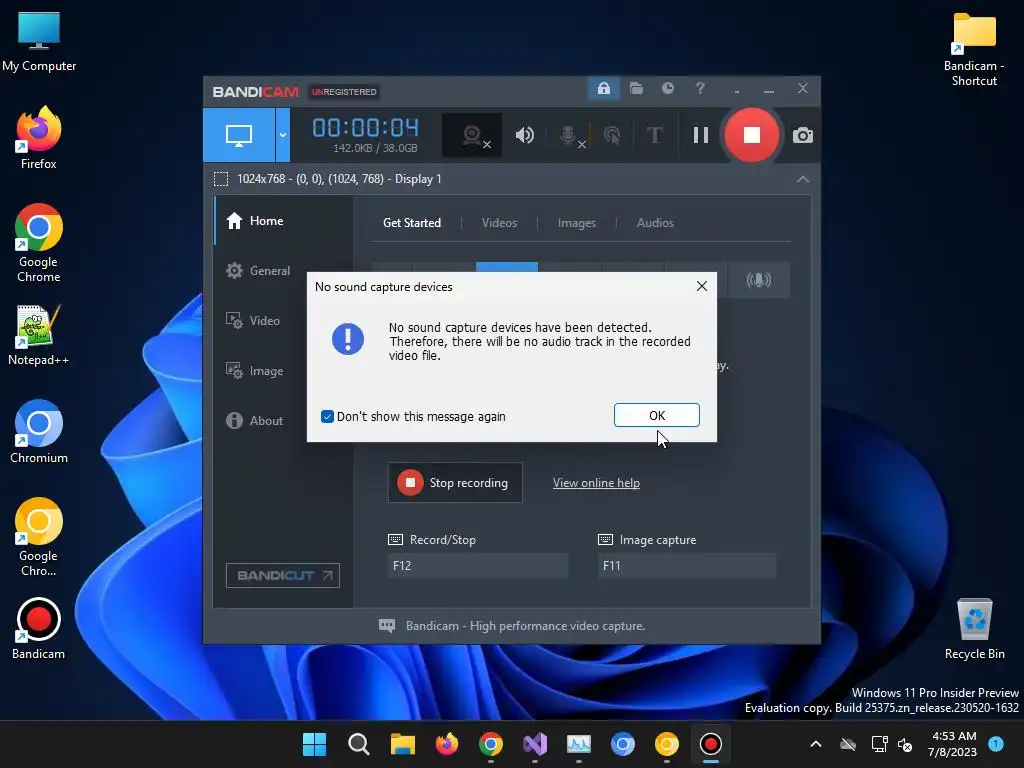Open the About section
The image size is (1024, 768).
pyautogui.click(x=284, y=421)
